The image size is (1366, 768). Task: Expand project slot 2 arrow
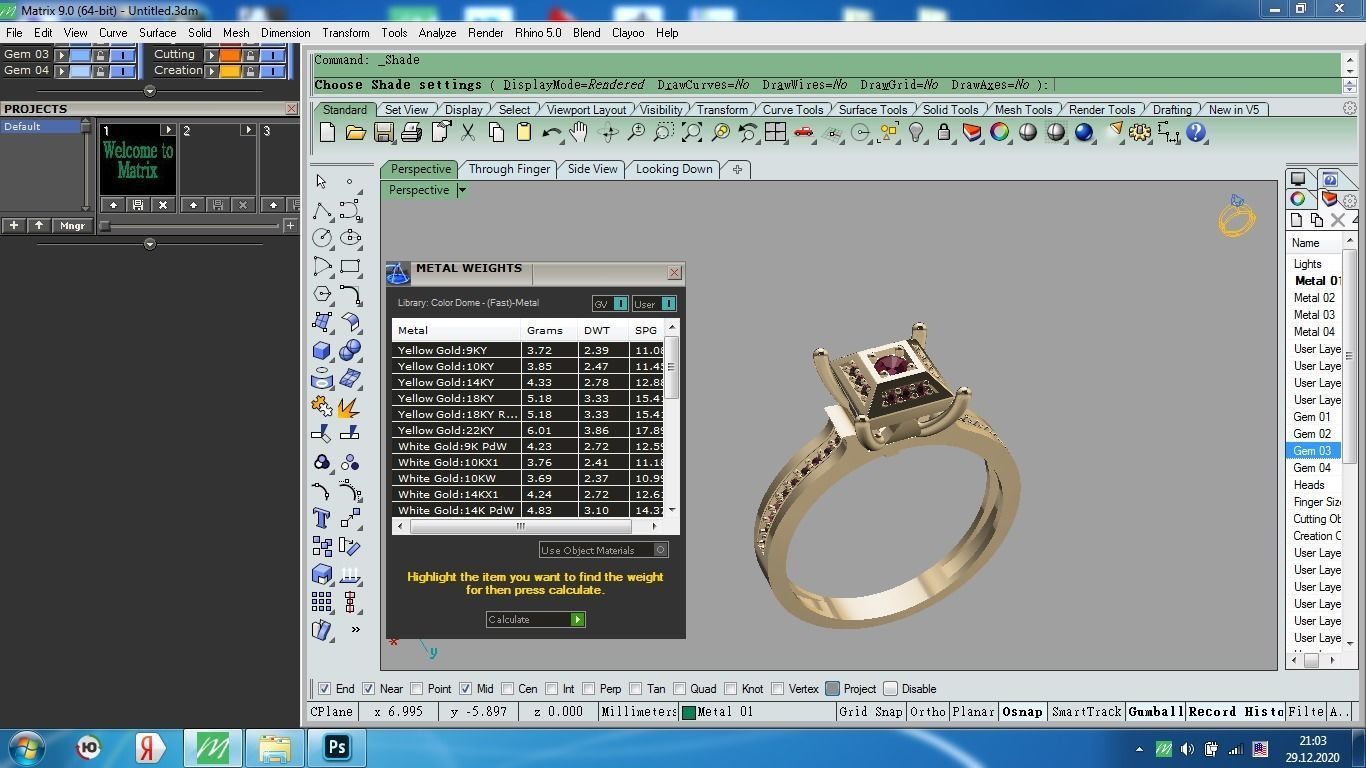coord(247,130)
